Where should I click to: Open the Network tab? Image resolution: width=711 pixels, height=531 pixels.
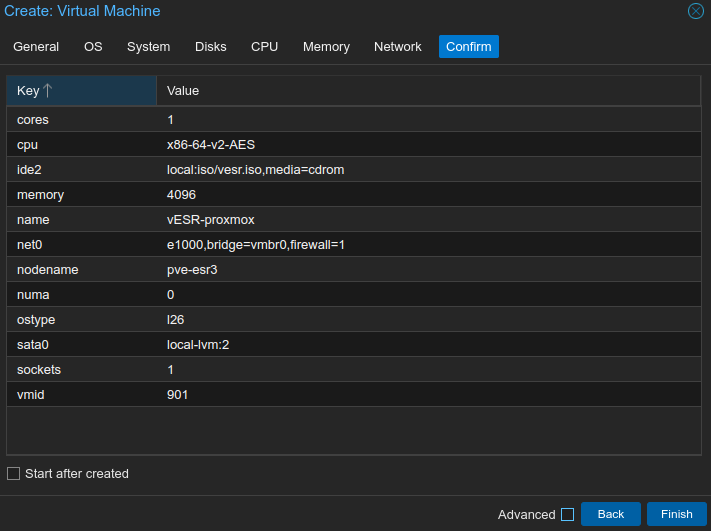[398, 47]
